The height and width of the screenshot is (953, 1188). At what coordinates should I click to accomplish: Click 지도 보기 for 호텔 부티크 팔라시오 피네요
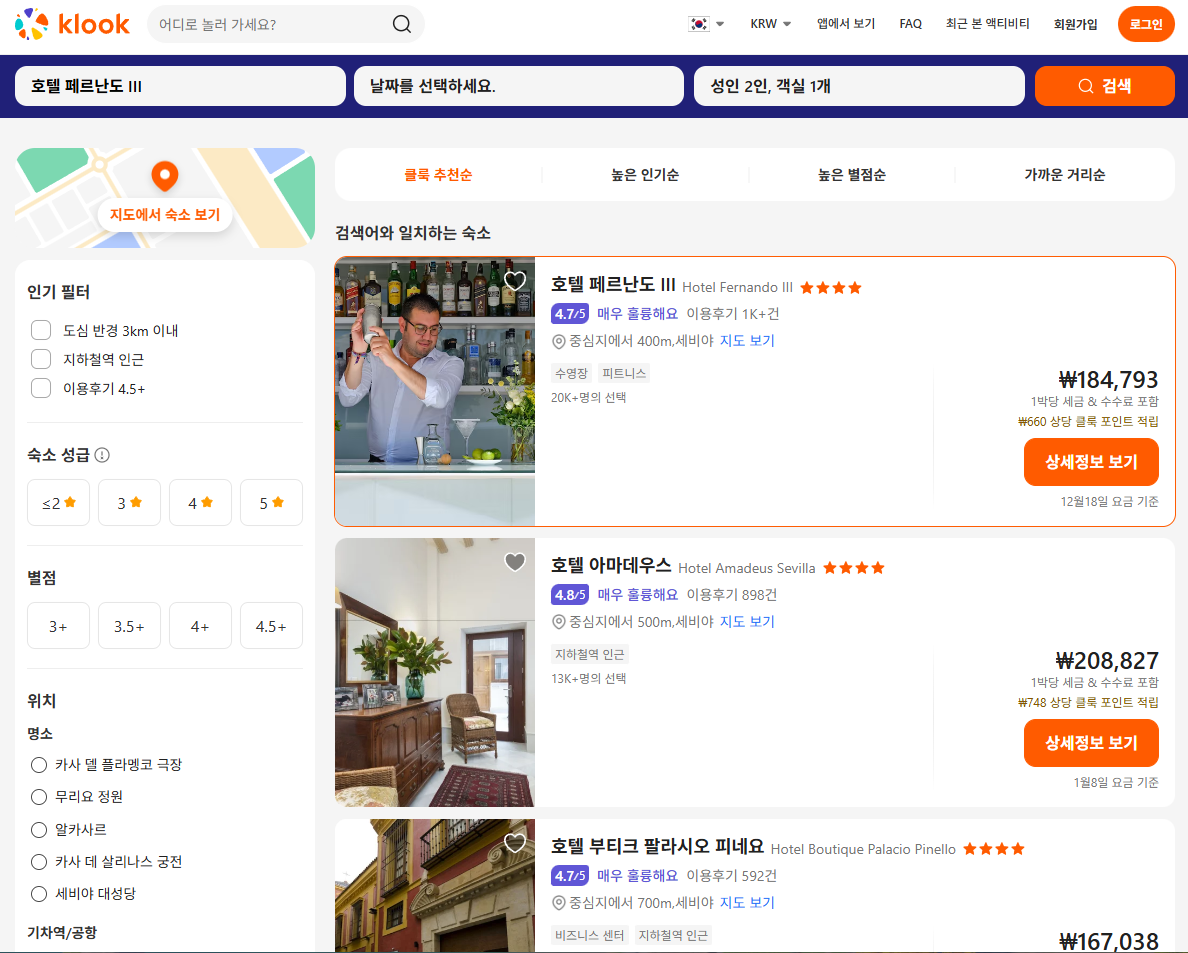[747, 903]
